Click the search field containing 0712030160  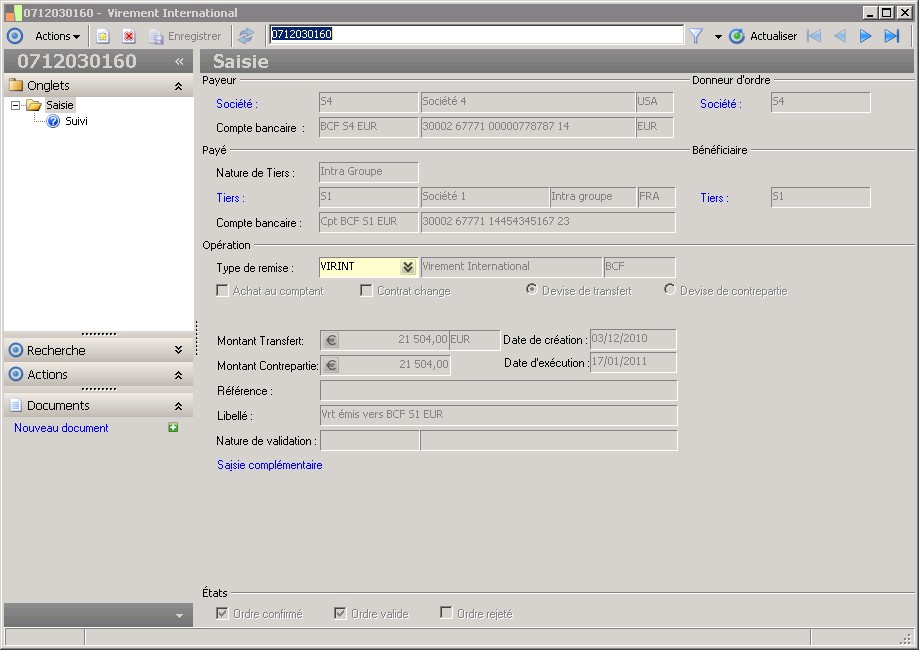(x=476, y=35)
